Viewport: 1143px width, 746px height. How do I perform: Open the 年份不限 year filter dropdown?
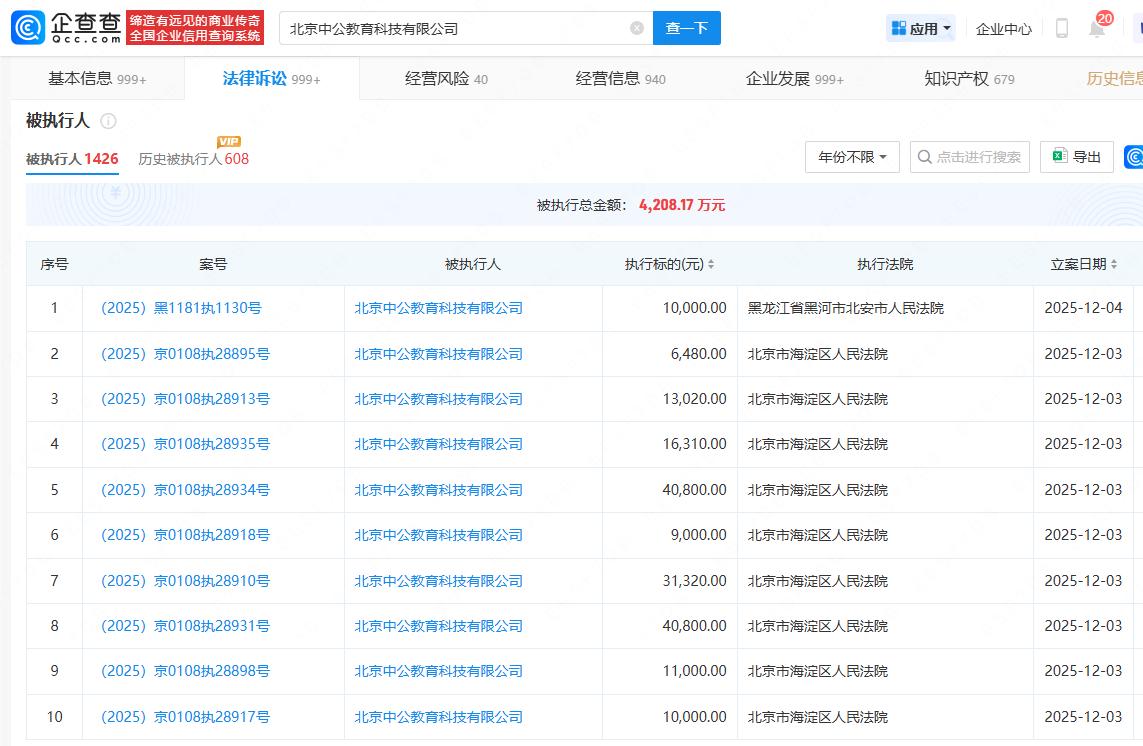coord(851,157)
